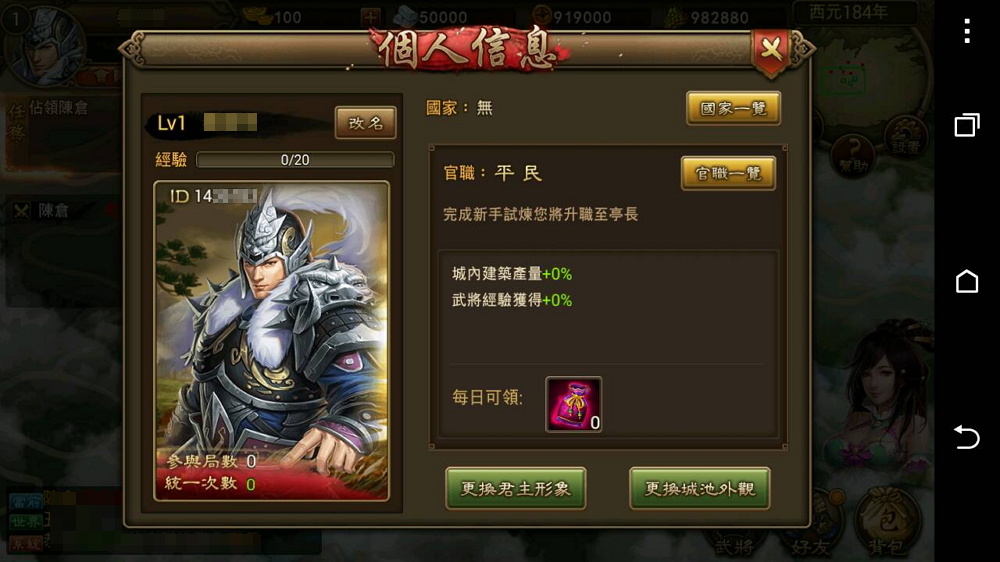Open the 官職一覽 rank list
This screenshot has width=1000, height=562.
(728, 174)
